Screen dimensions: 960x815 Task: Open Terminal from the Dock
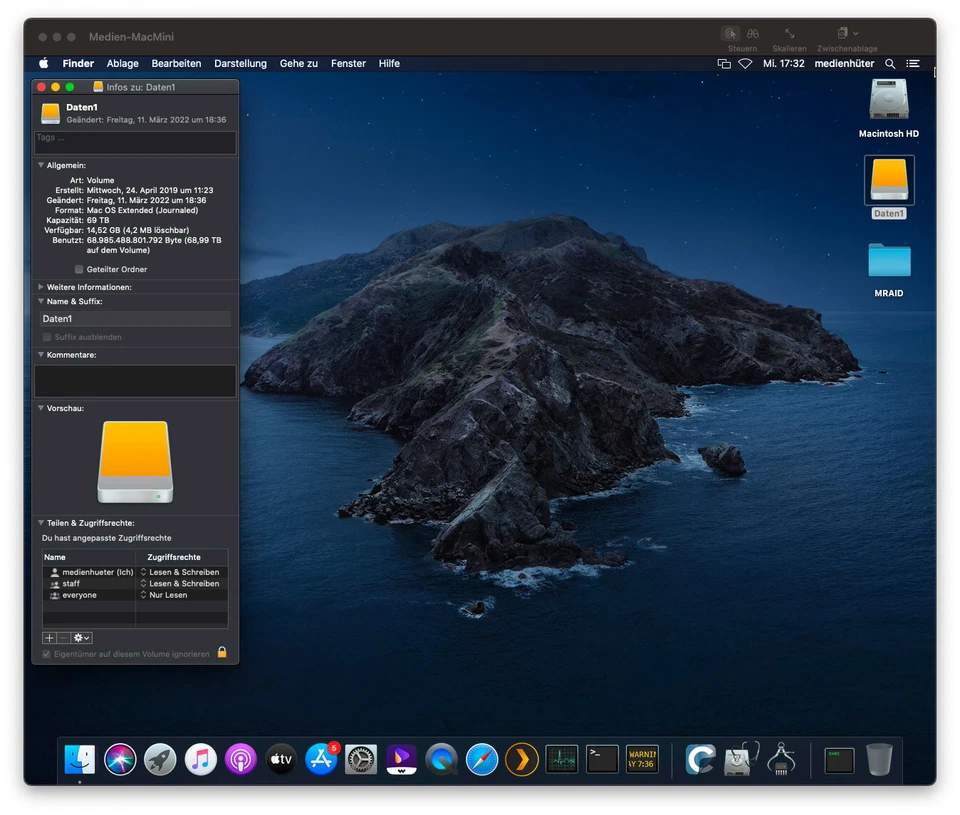(x=601, y=758)
